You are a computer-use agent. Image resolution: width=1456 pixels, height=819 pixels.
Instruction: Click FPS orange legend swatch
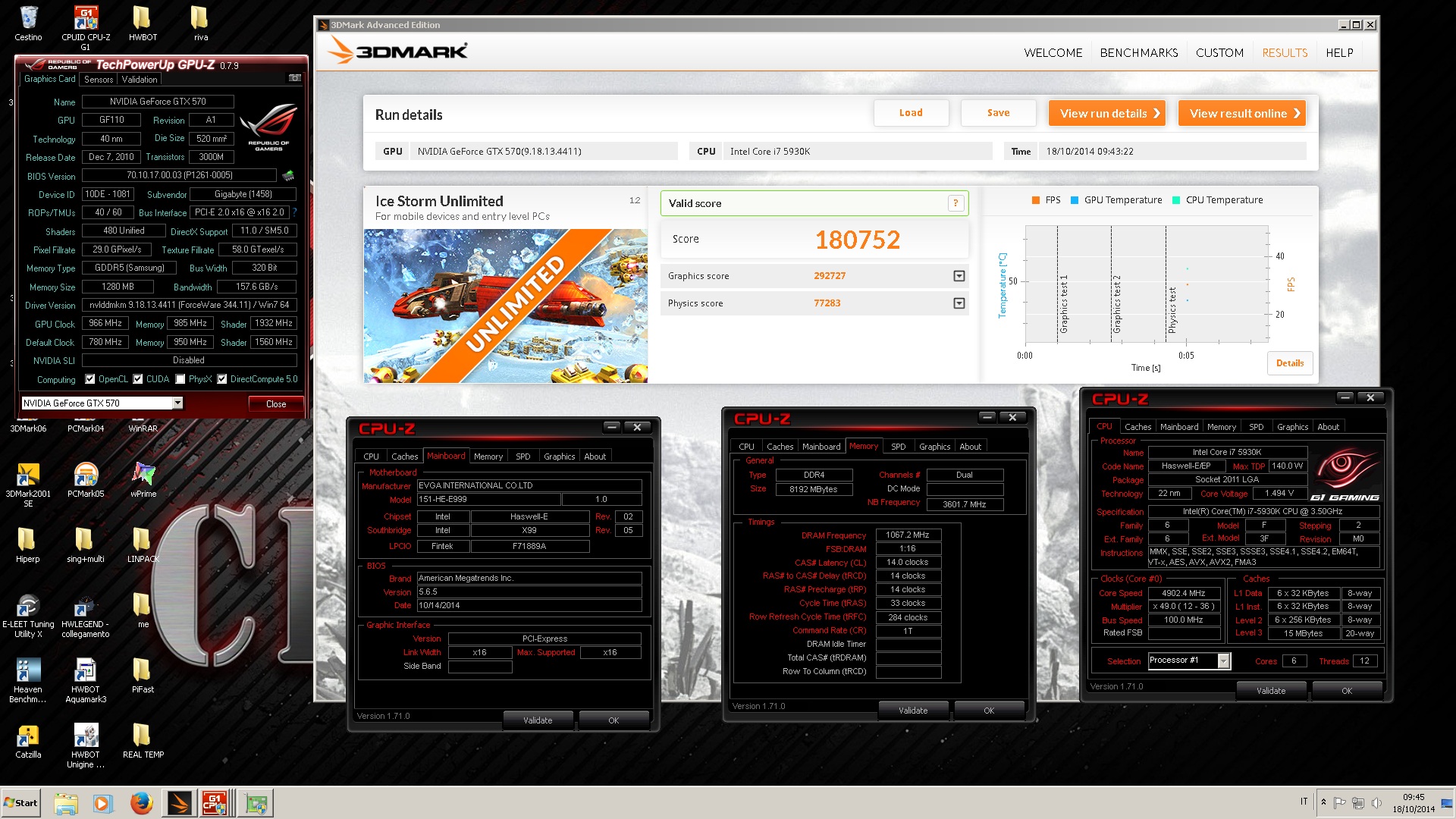(1035, 200)
